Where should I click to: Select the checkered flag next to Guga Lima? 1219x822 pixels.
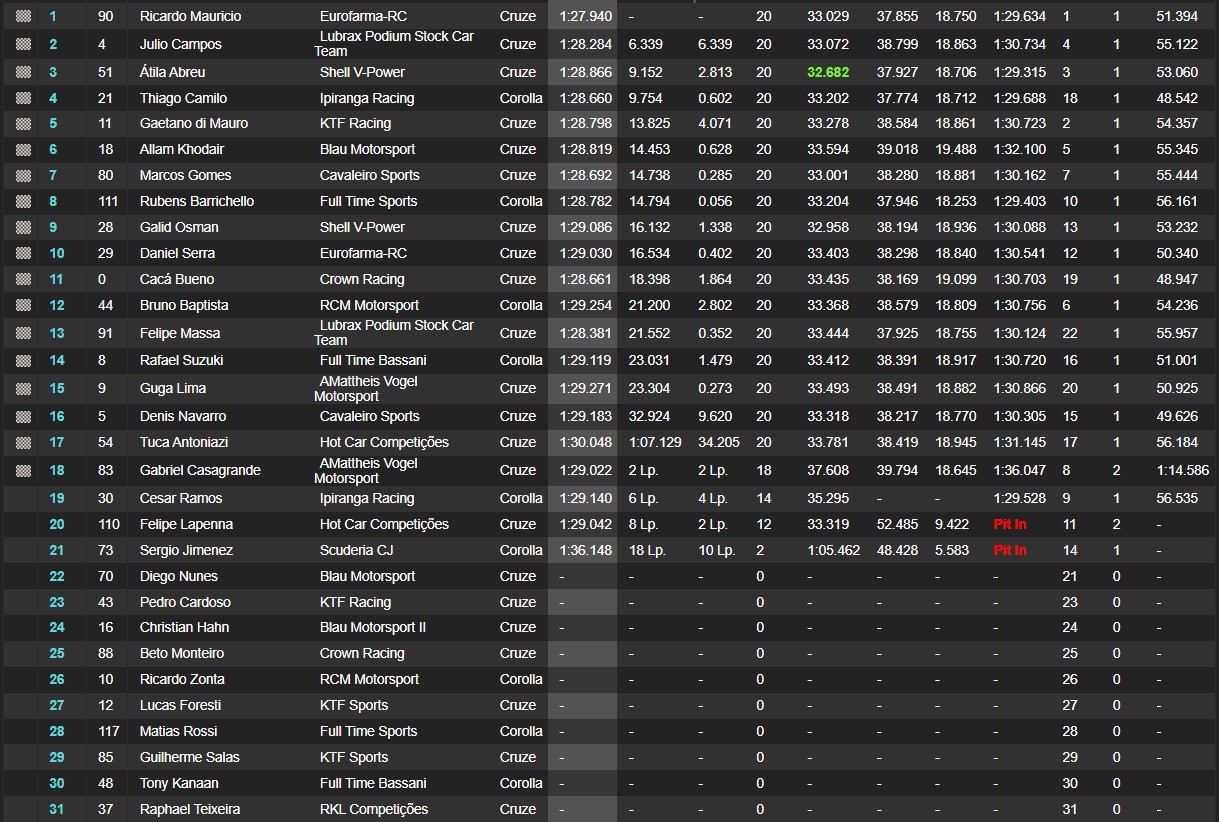[x=24, y=388]
